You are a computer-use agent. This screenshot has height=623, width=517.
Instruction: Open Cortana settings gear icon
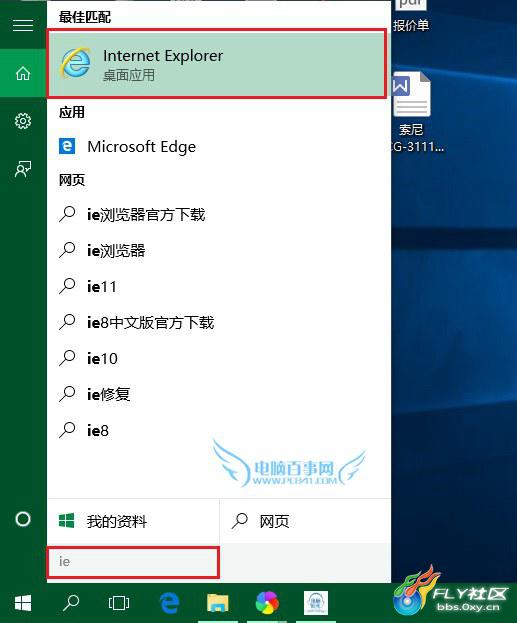click(x=23, y=121)
